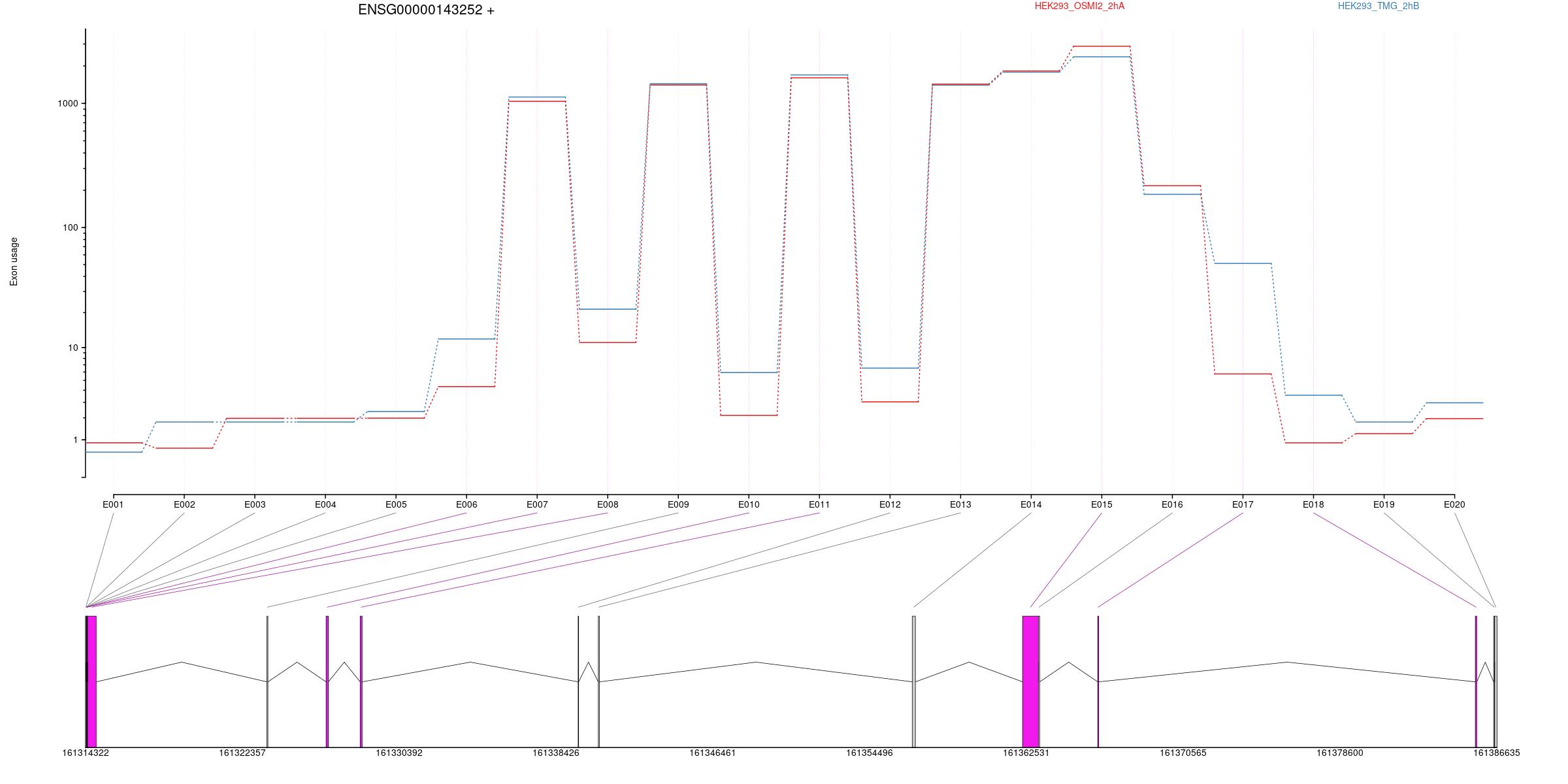
Task: Select exon label E018
Action: (1313, 504)
